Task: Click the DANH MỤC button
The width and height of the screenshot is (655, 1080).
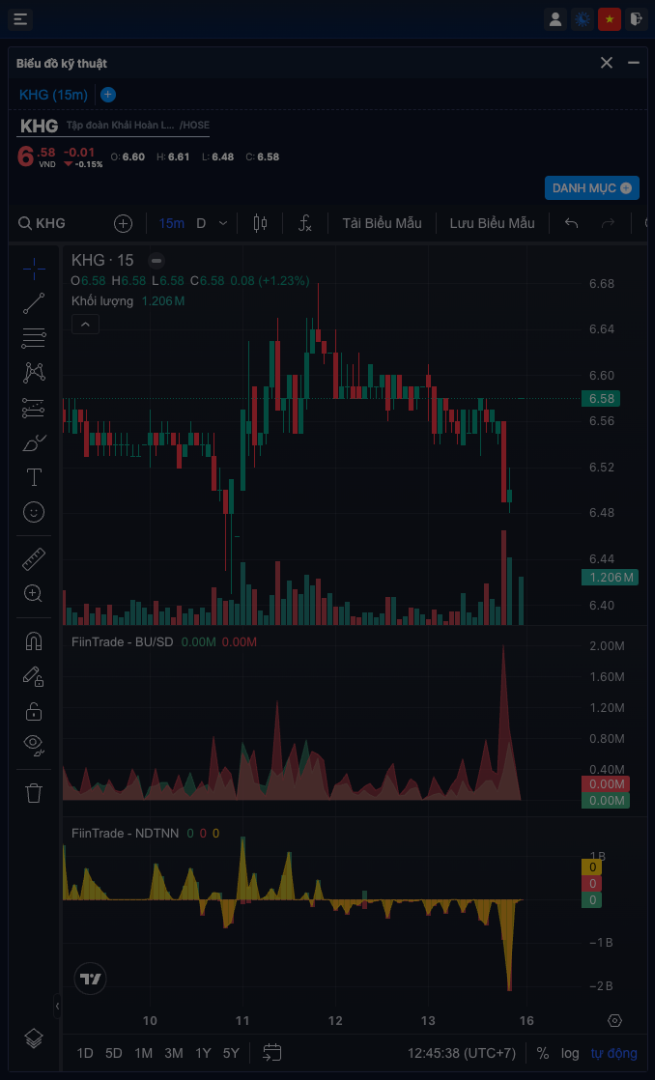Action: 592,187
